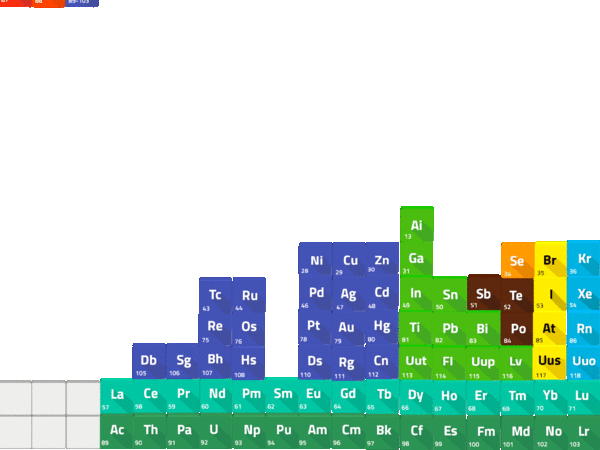Click the orange Se selenium tile

tap(518, 260)
